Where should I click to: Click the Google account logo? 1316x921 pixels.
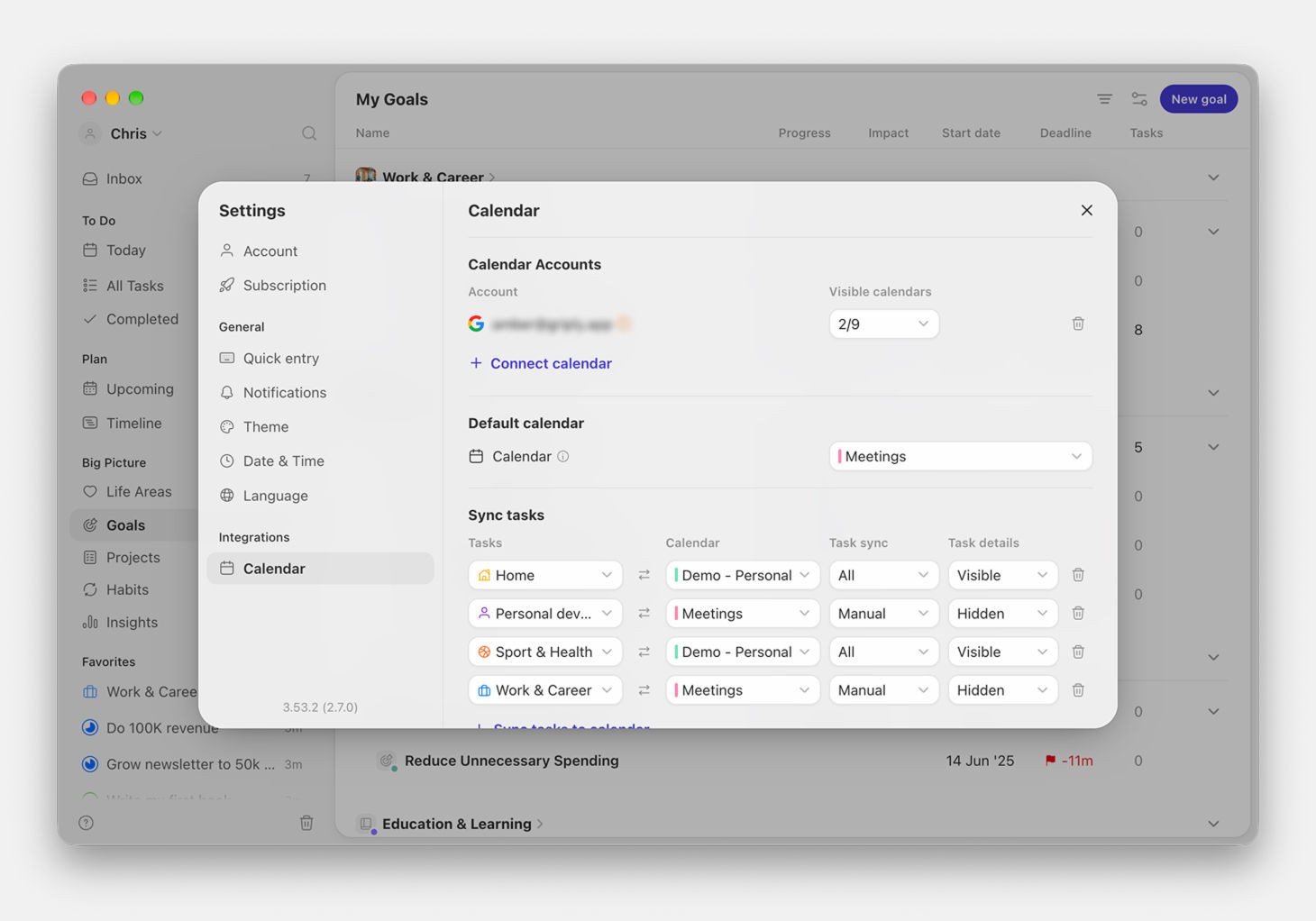coord(476,324)
